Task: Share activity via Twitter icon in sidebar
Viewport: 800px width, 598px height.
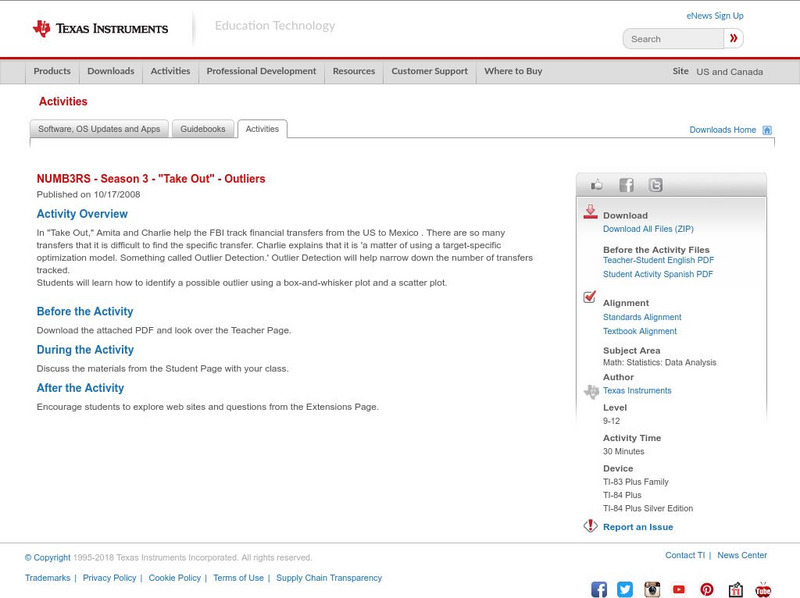Action: click(655, 185)
